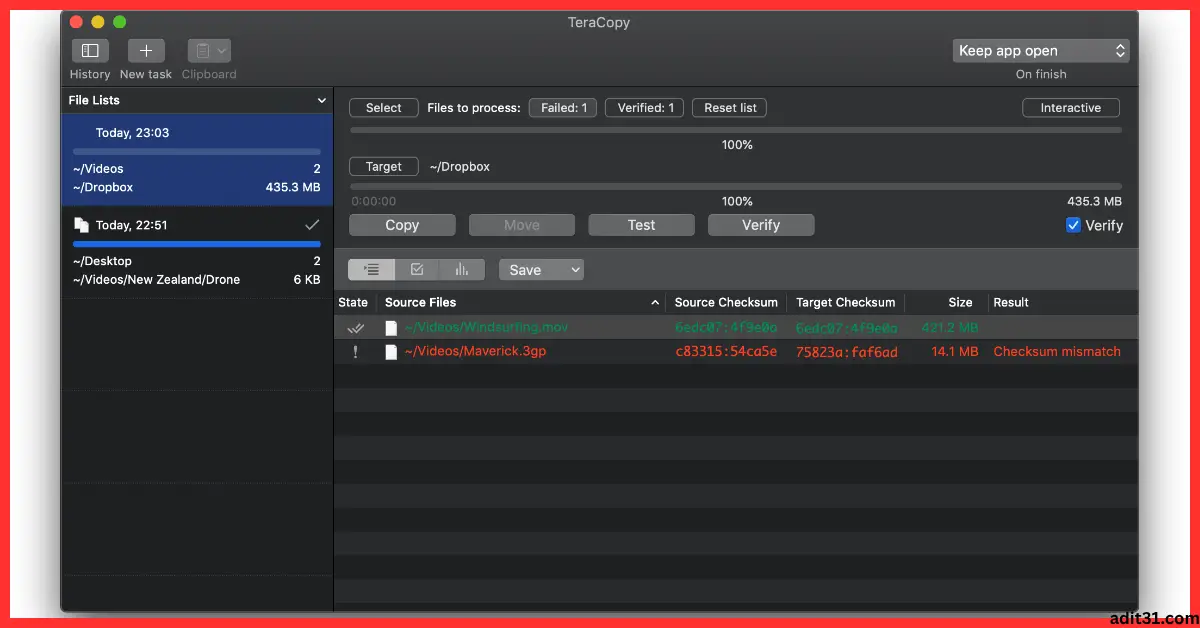Select the ~/Videos/Windsurfing.mov row
Screen dimensions: 1200x628
coord(736,328)
